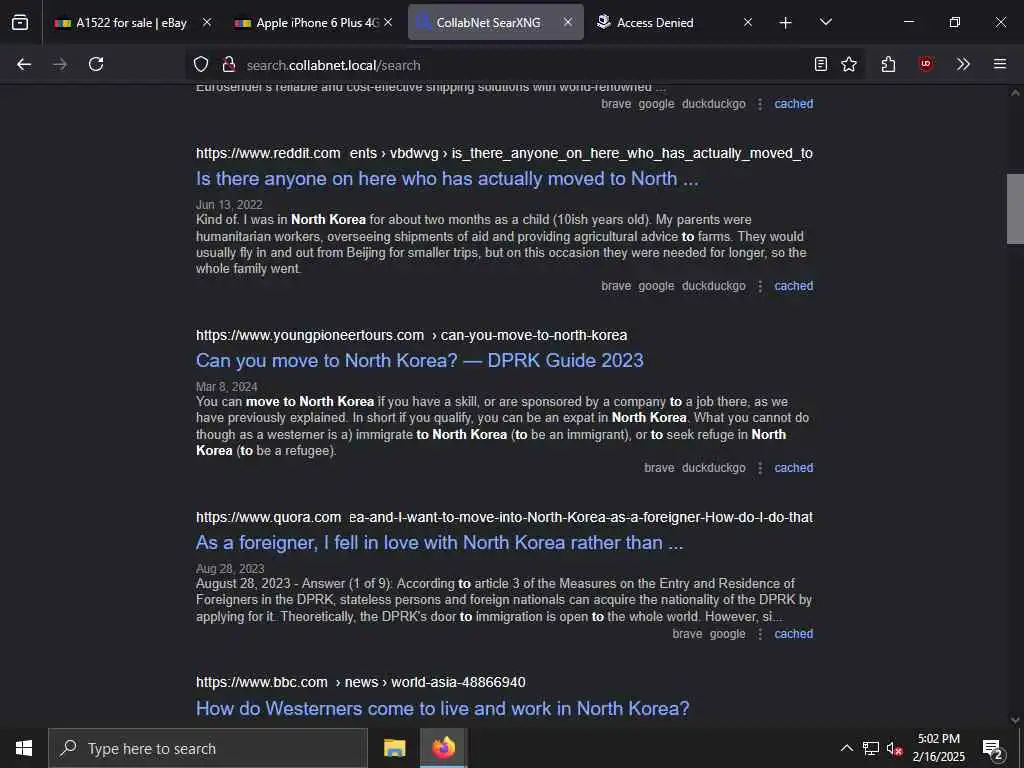This screenshot has height=768, width=1024.
Task: Switch to the Access Denied tab
Action: (655, 23)
